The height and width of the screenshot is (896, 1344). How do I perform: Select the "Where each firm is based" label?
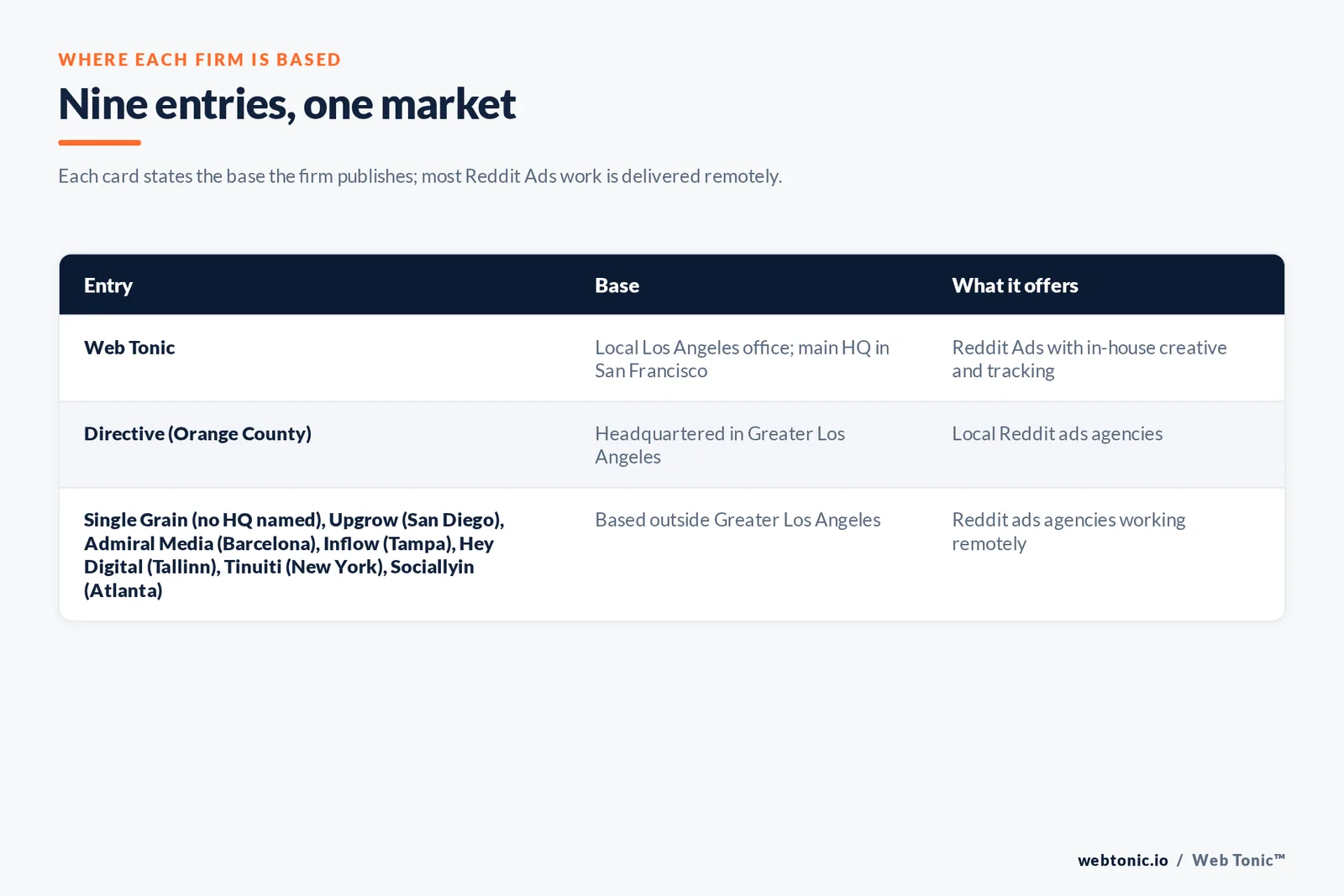click(x=200, y=60)
